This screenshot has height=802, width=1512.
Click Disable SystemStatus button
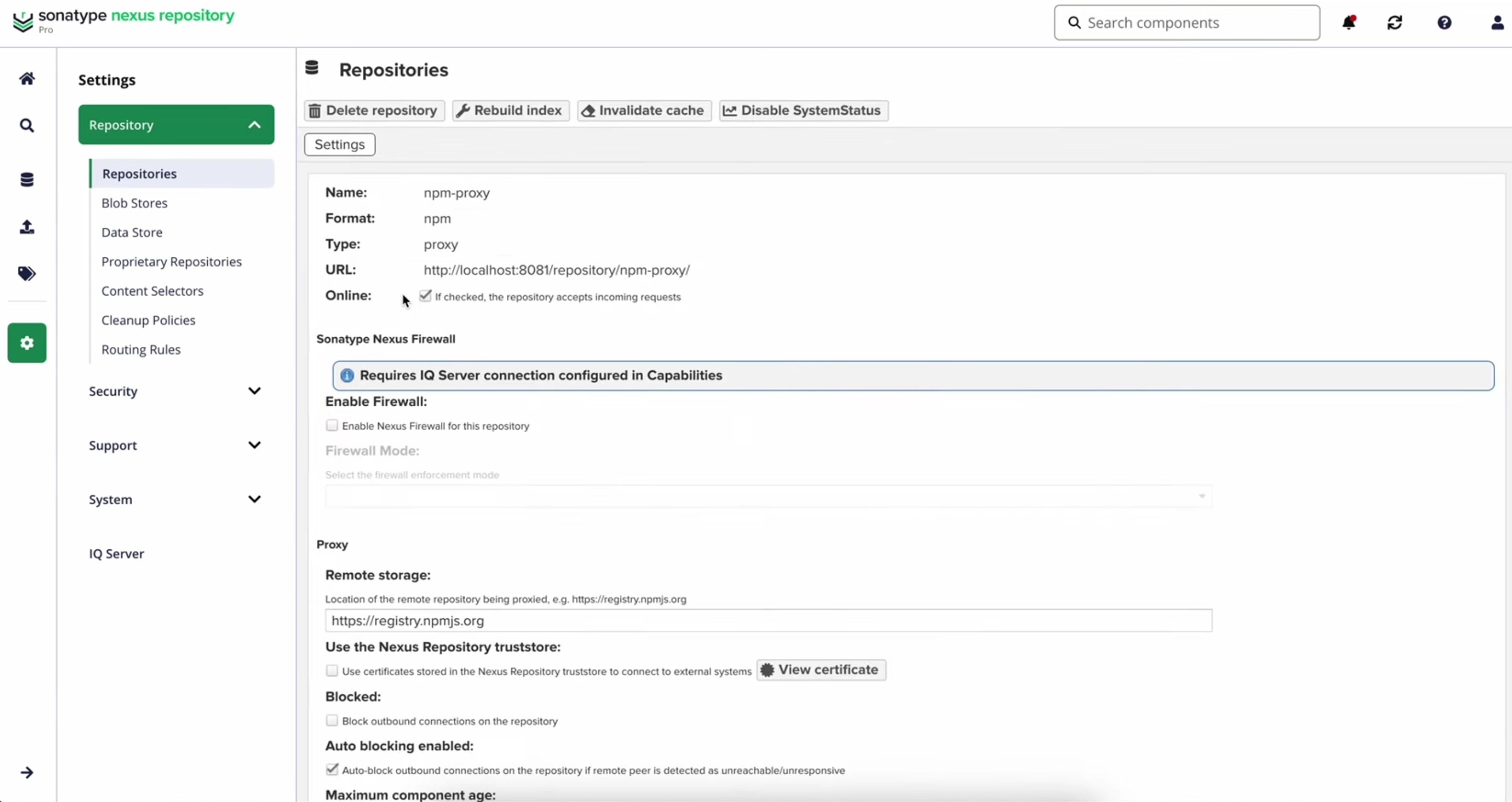(804, 110)
